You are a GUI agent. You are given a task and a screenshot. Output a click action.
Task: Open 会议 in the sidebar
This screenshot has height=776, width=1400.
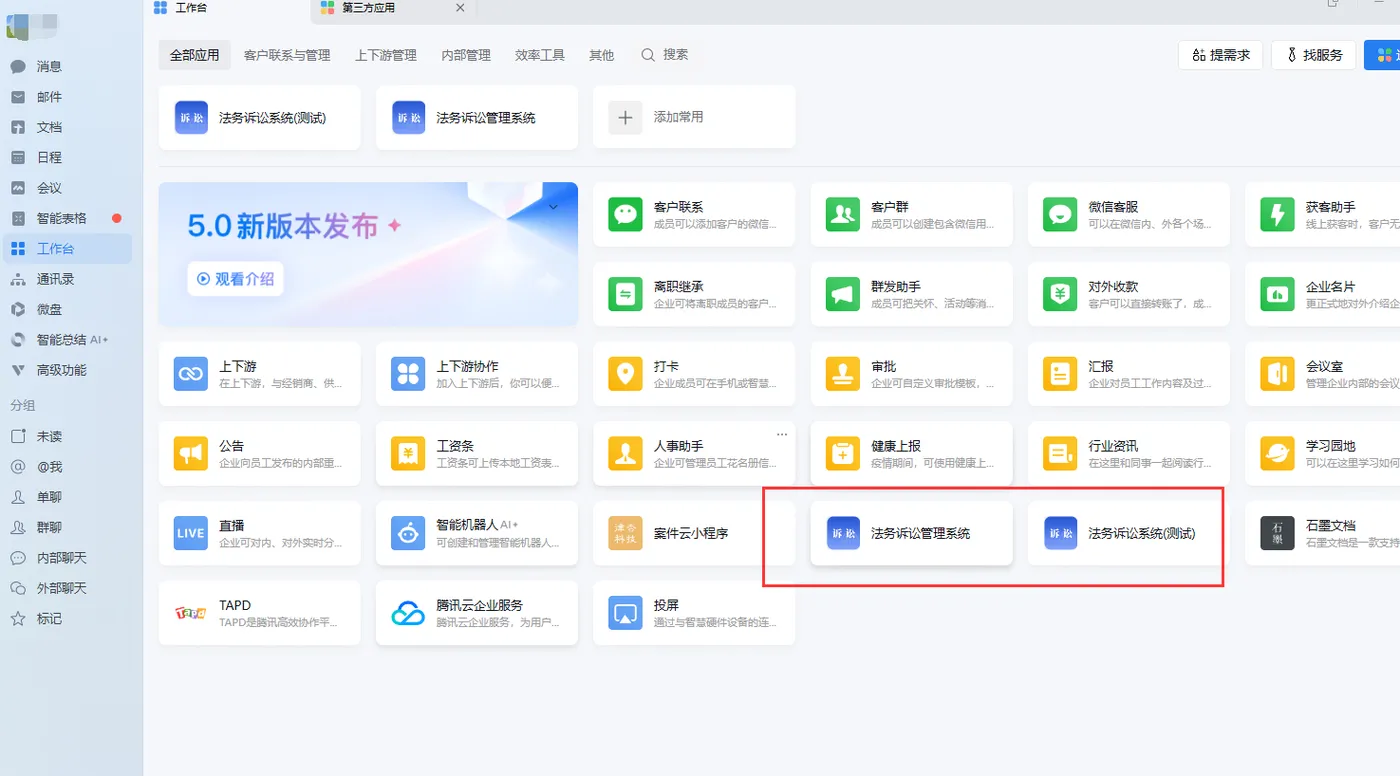coord(66,188)
